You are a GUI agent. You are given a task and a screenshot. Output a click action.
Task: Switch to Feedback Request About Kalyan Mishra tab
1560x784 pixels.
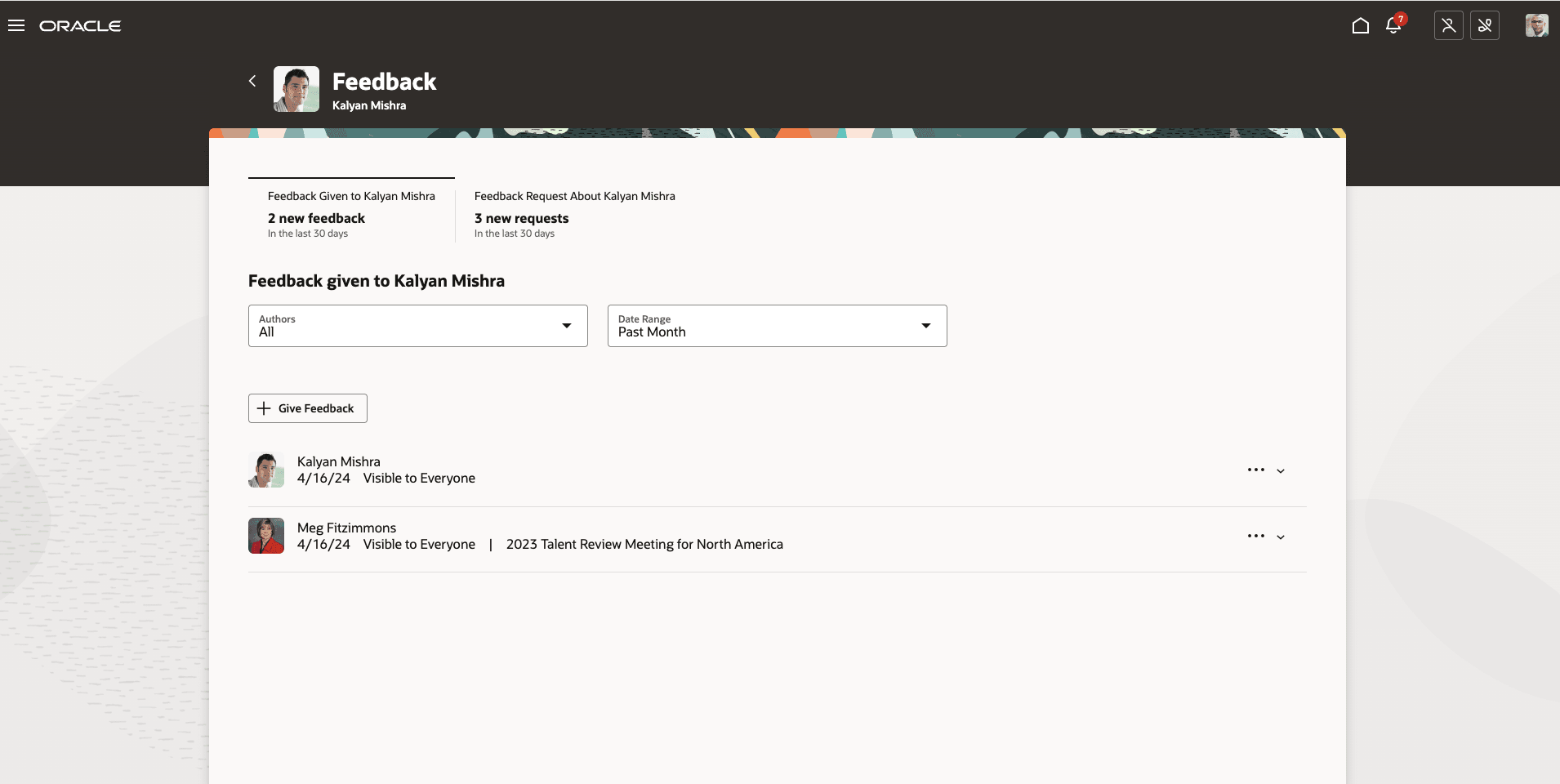tap(574, 196)
